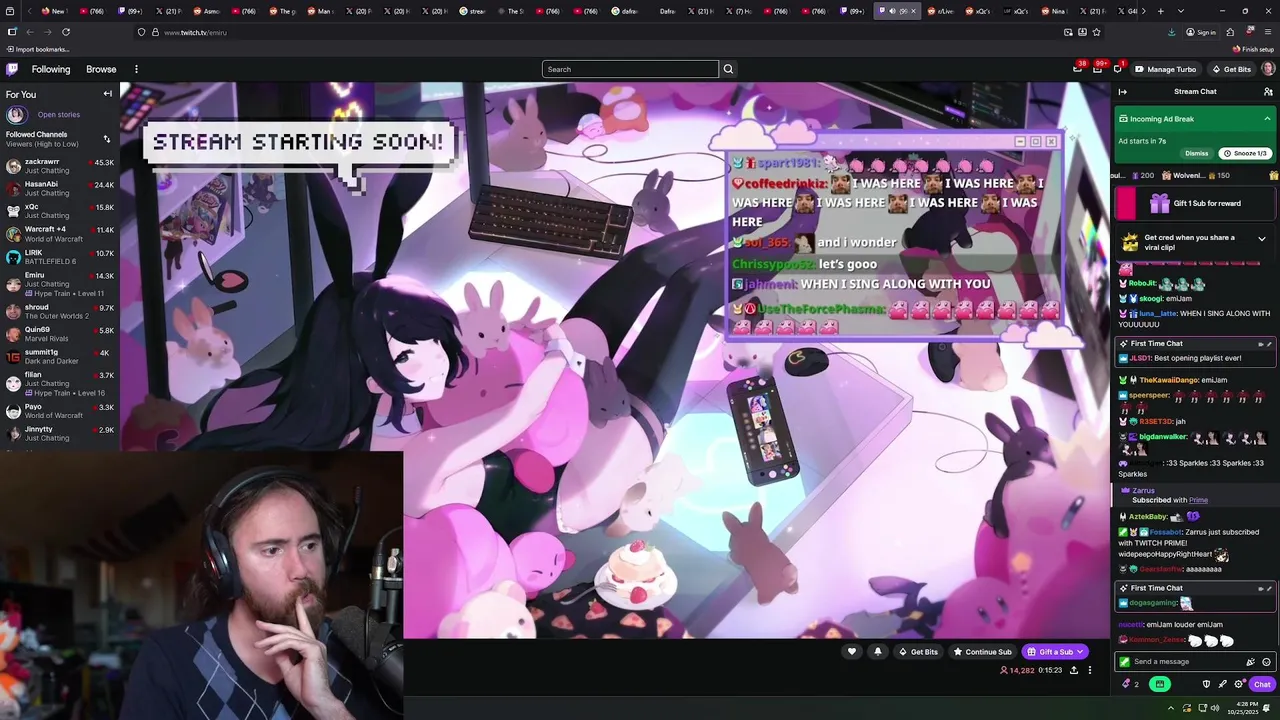Viewport: 1280px width, 720px height.
Task: Click inside the Twitch search field
Action: pyautogui.click(x=630, y=69)
